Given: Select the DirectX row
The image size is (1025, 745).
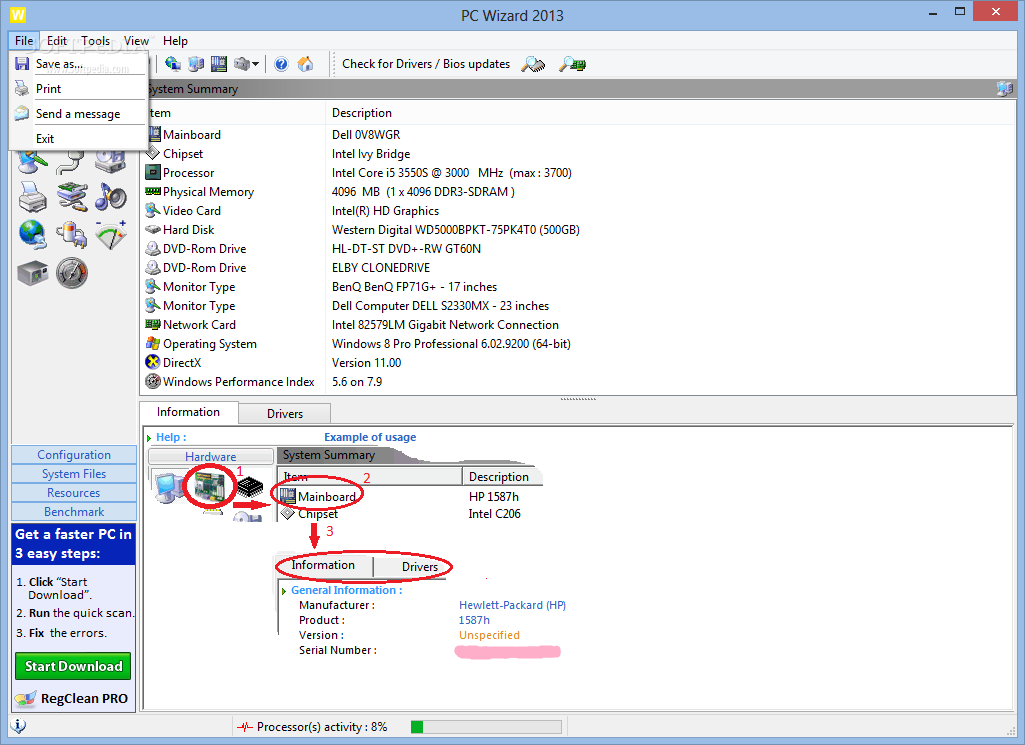Looking at the screenshot, I should pyautogui.click(x=579, y=362).
